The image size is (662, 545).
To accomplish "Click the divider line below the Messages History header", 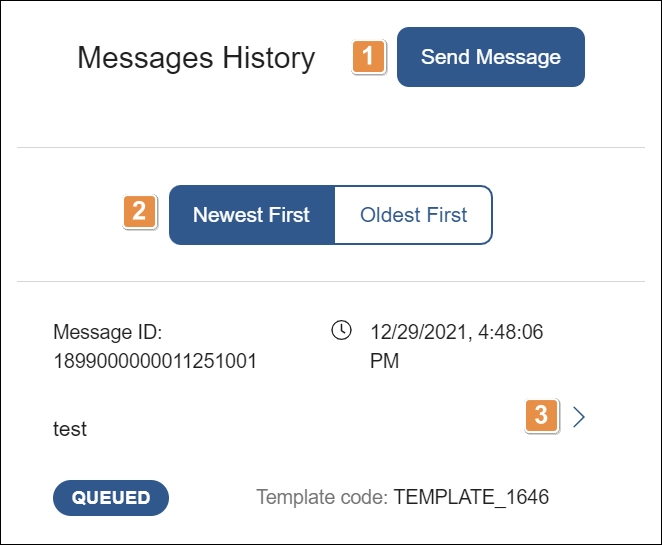I will pos(331,148).
